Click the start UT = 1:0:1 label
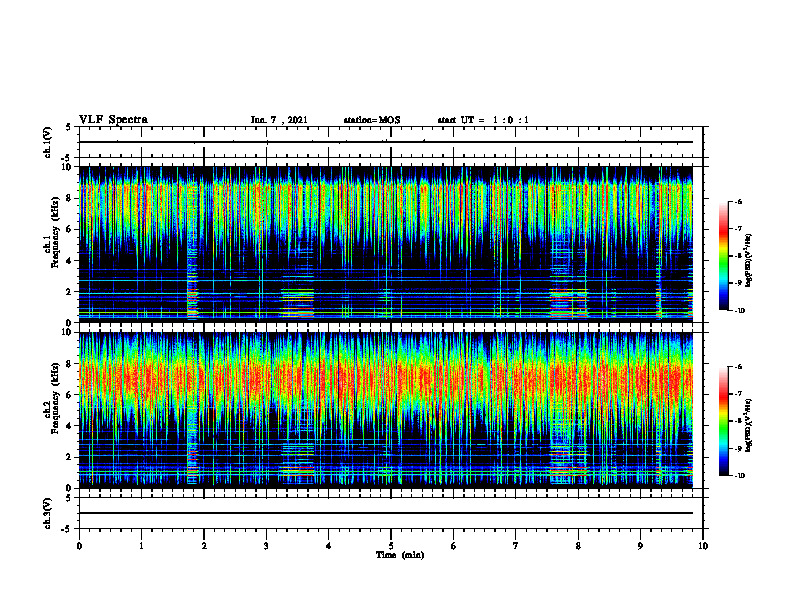Screen dimensions: 792x612 483,120
